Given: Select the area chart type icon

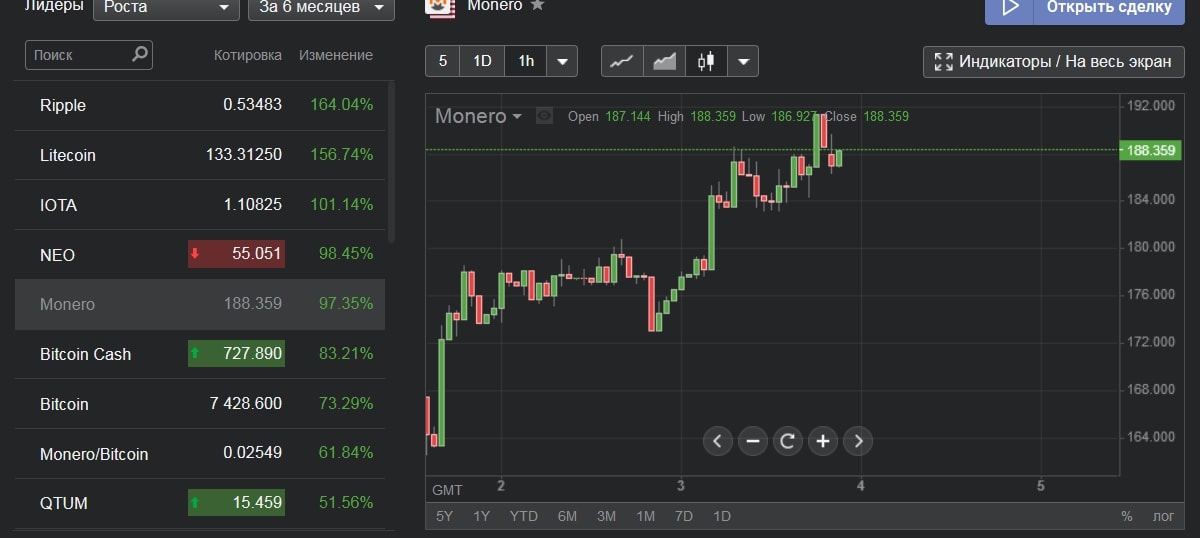Looking at the screenshot, I should coord(664,61).
